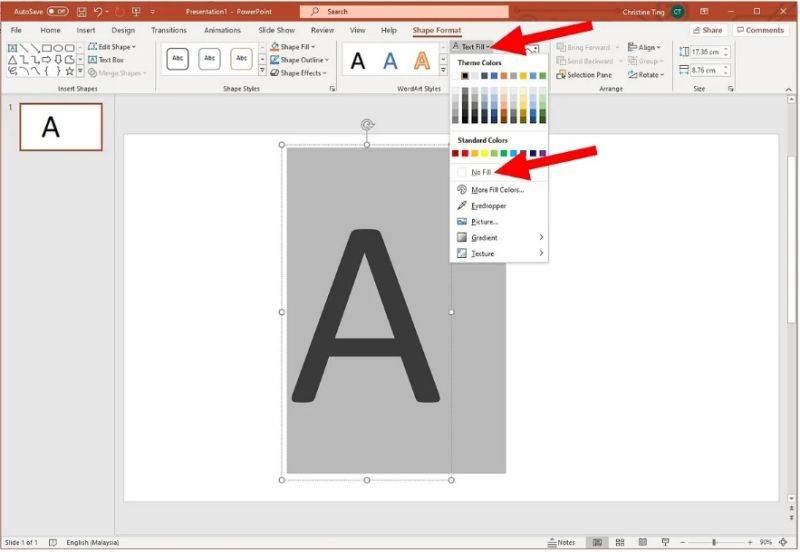Click the Fit slide to window icon
The image size is (800, 552).
(783, 542)
